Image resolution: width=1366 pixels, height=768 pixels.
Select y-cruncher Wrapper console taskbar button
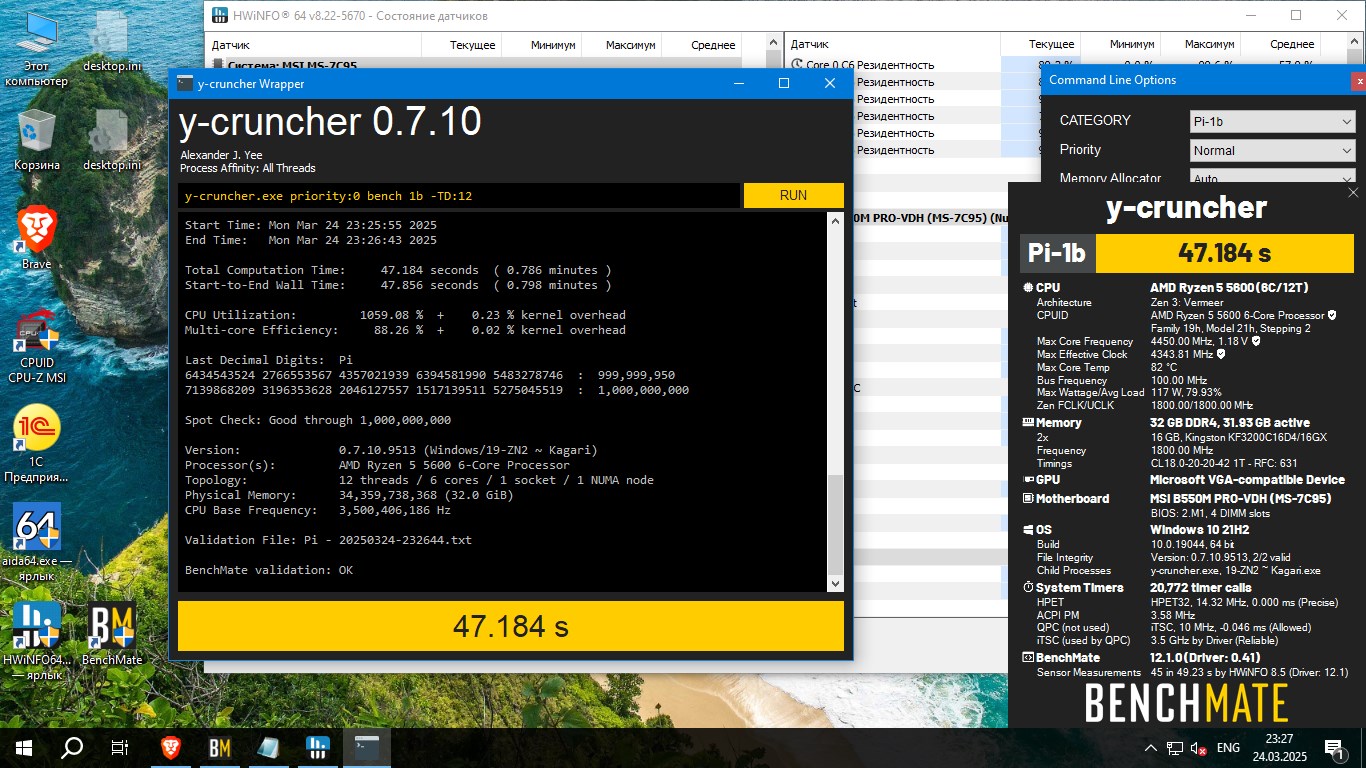(367, 747)
